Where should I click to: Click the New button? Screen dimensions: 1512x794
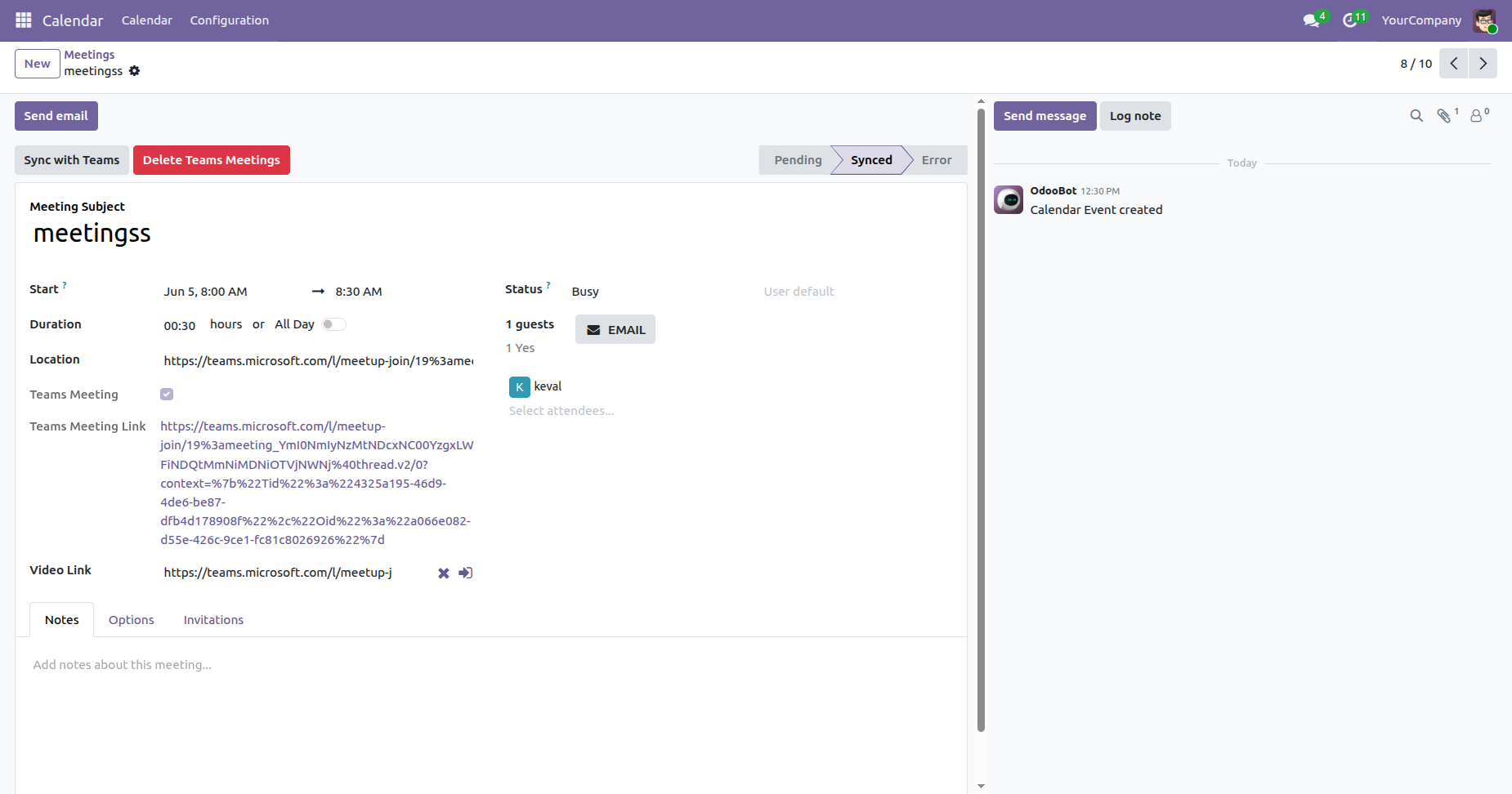[x=38, y=64]
